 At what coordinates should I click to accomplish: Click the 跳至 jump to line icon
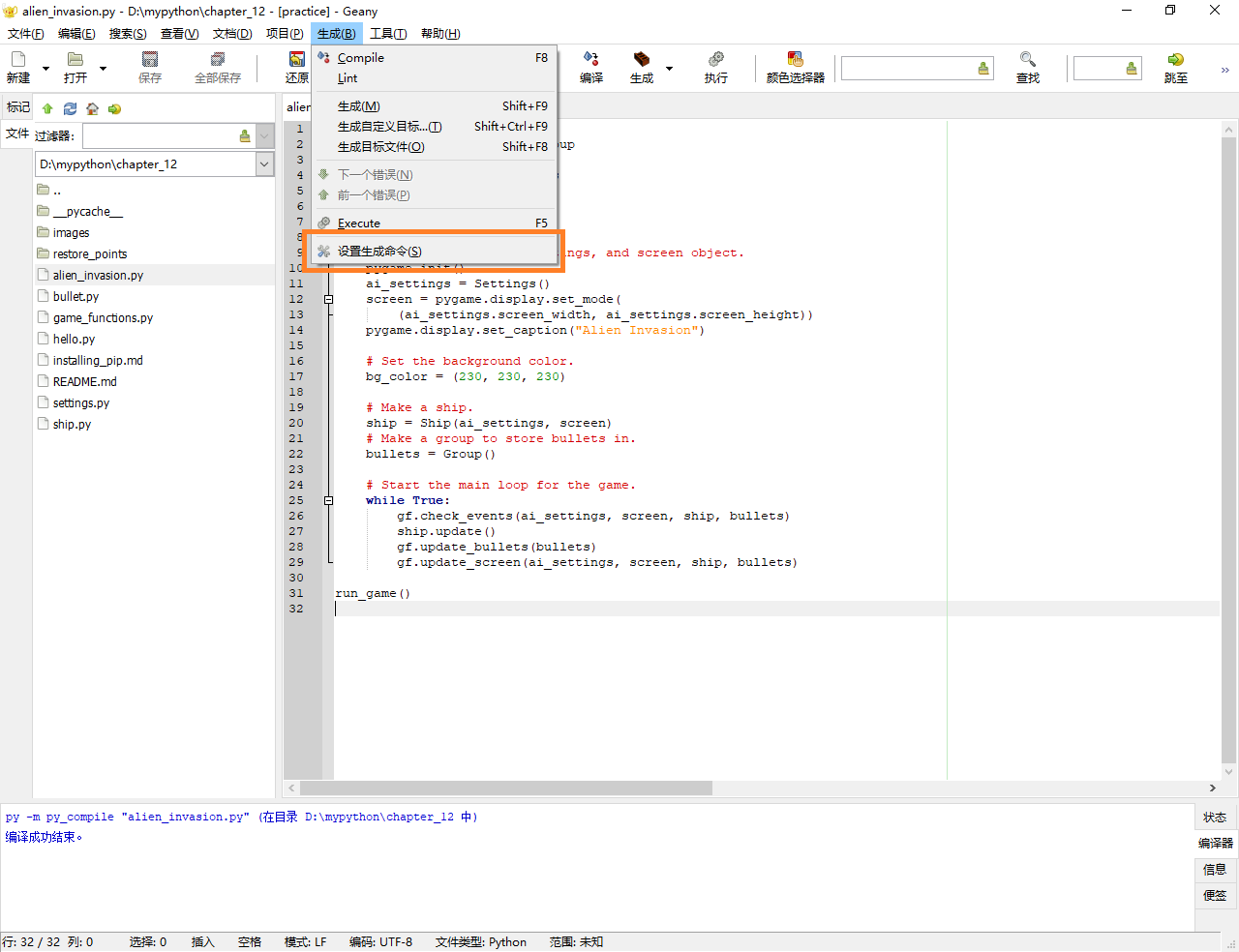point(1176,60)
